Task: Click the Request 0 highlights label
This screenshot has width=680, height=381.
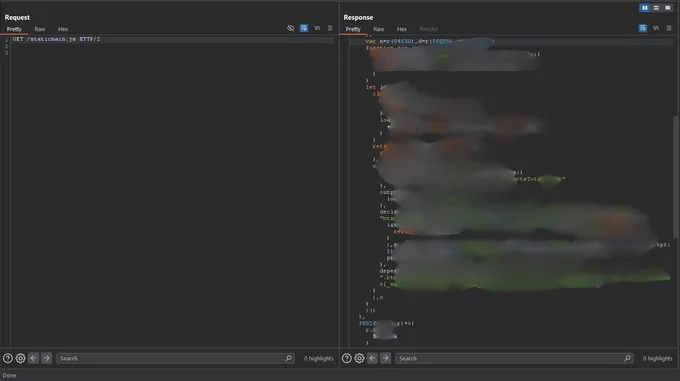Action: point(319,358)
